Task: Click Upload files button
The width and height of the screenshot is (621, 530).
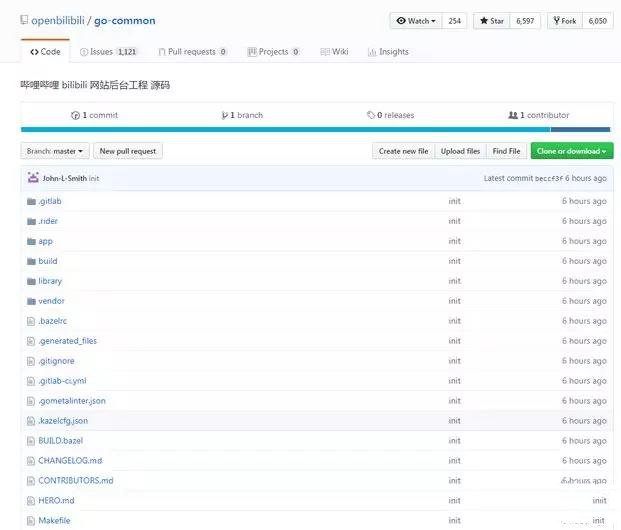Action: 460,151
